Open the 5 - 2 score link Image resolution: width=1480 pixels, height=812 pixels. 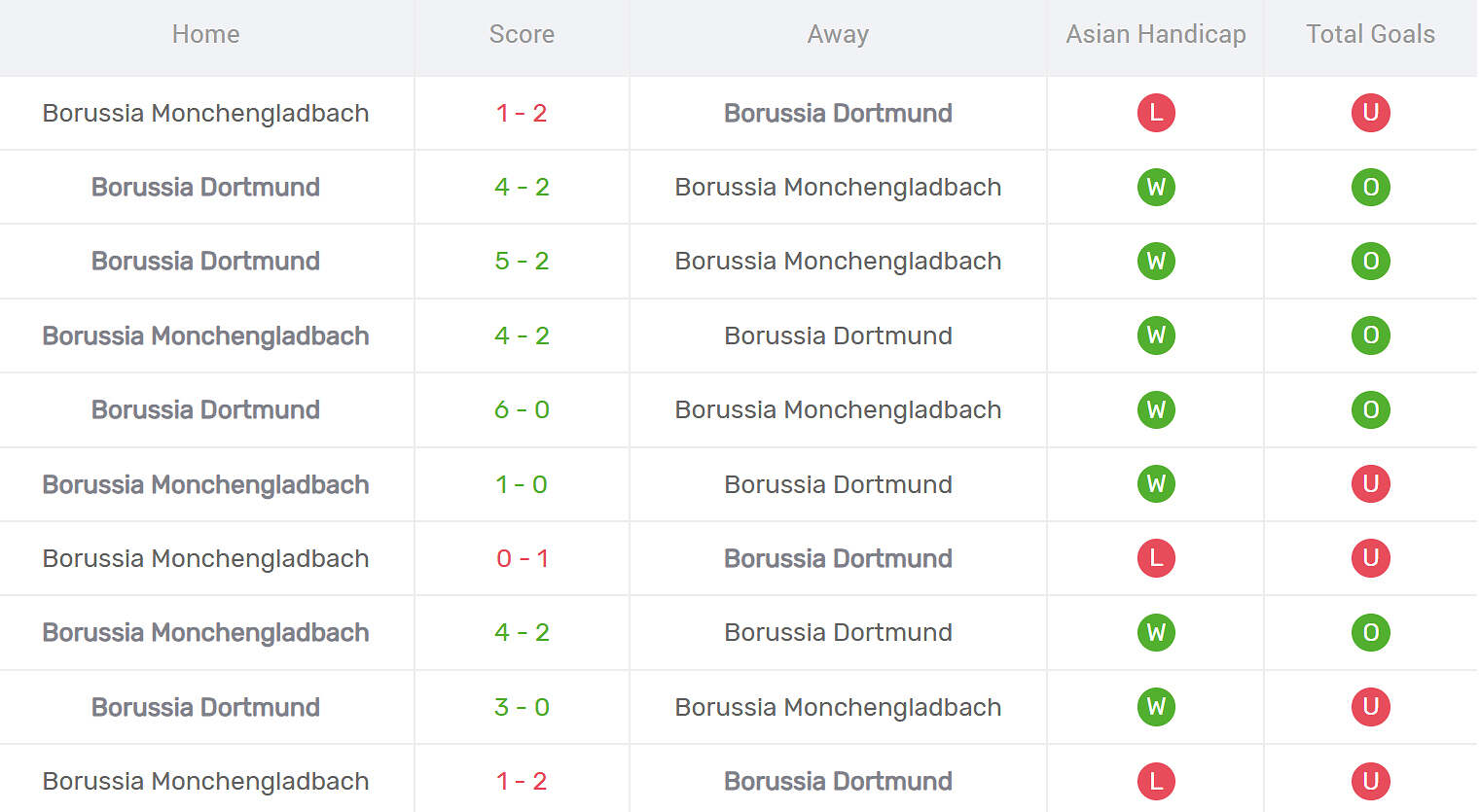(x=522, y=262)
